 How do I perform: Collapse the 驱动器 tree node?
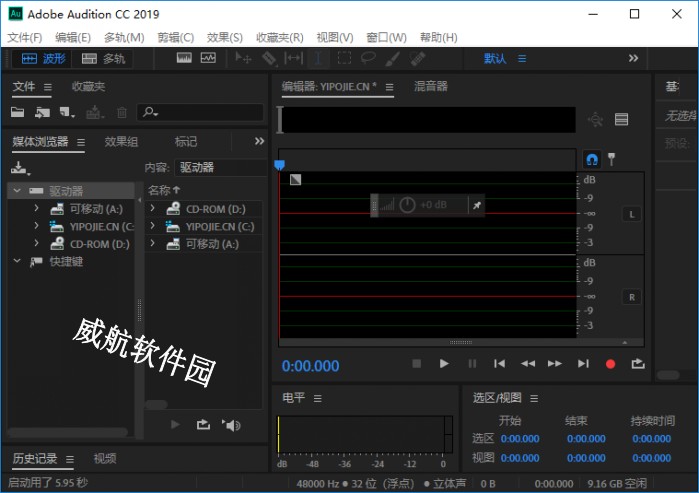click(17, 191)
